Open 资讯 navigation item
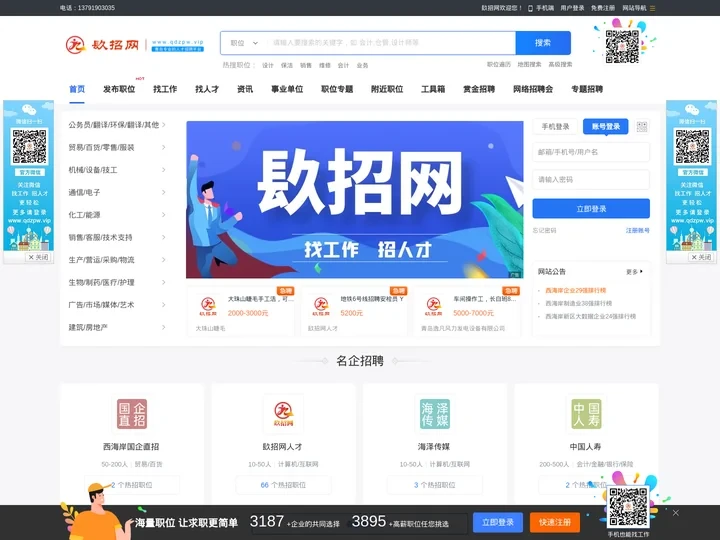Screen dimensions: 720x540 pyautogui.click(x=245, y=89)
